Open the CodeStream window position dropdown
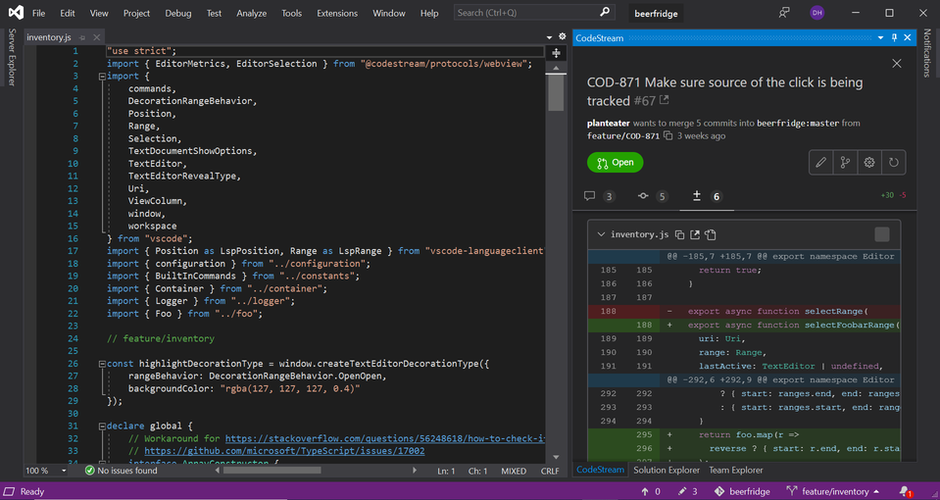The width and height of the screenshot is (940, 500). click(881, 38)
